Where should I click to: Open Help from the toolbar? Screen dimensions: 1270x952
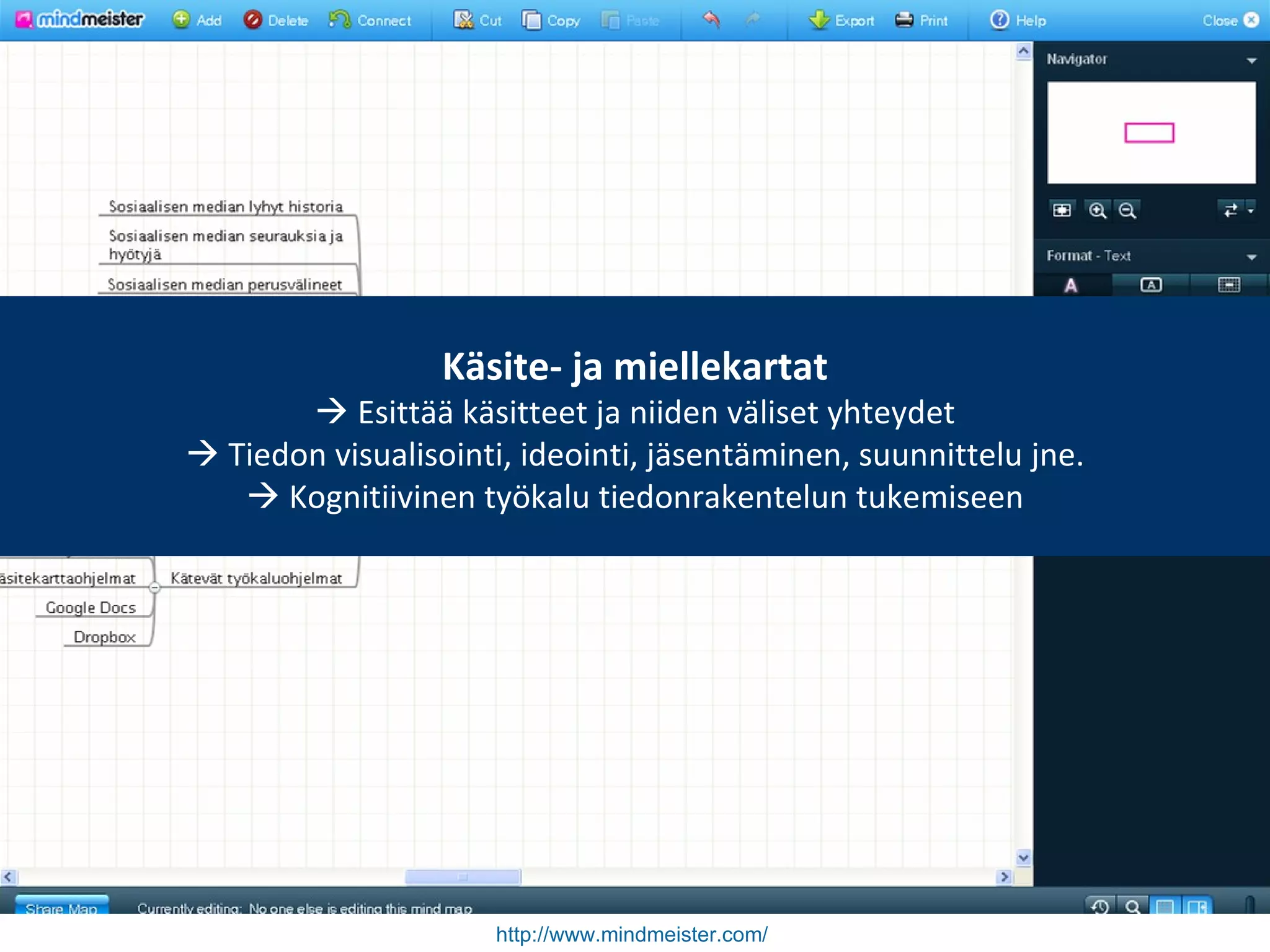coord(1018,20)
